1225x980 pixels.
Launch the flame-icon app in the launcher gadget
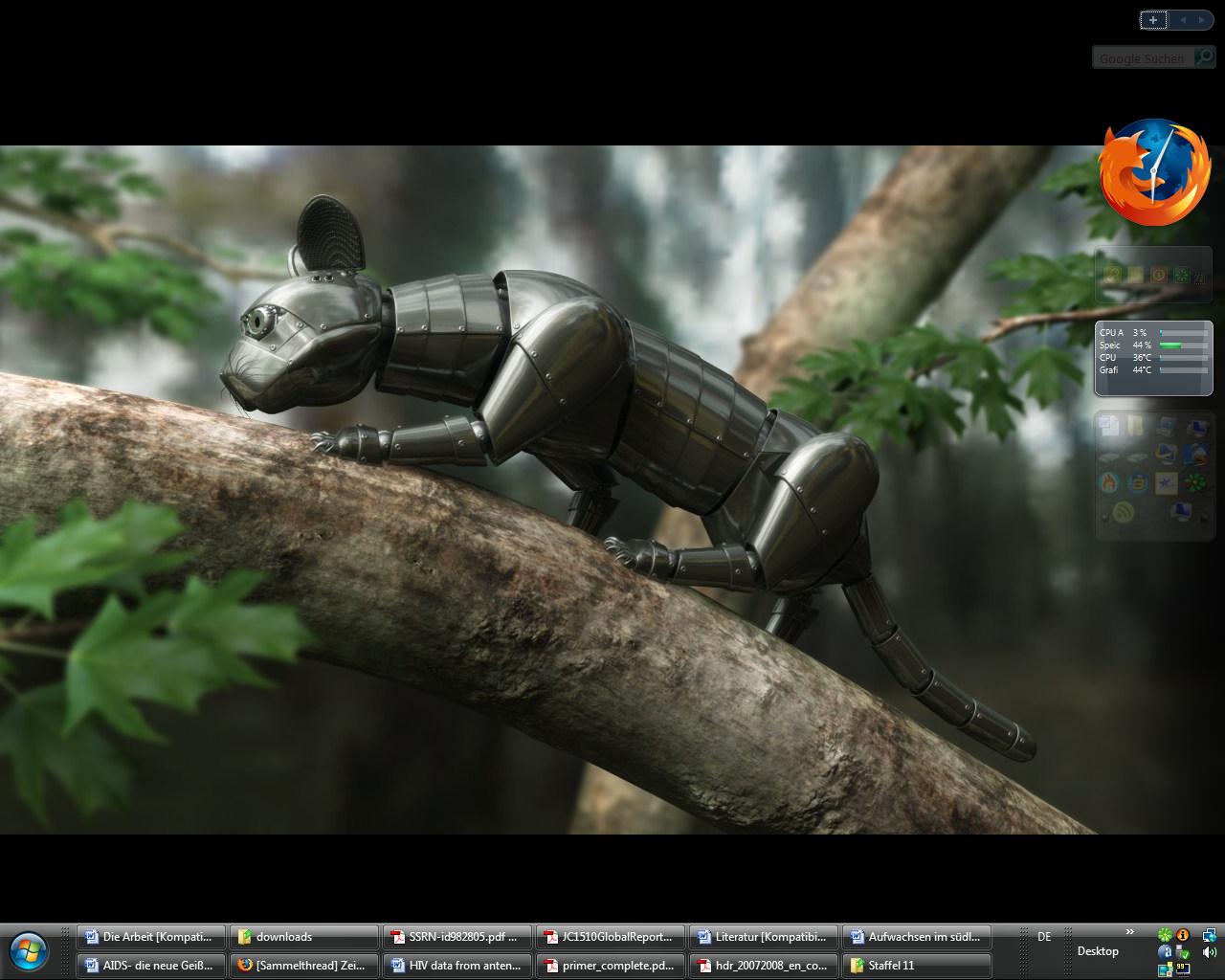[x=1109, y=483]
